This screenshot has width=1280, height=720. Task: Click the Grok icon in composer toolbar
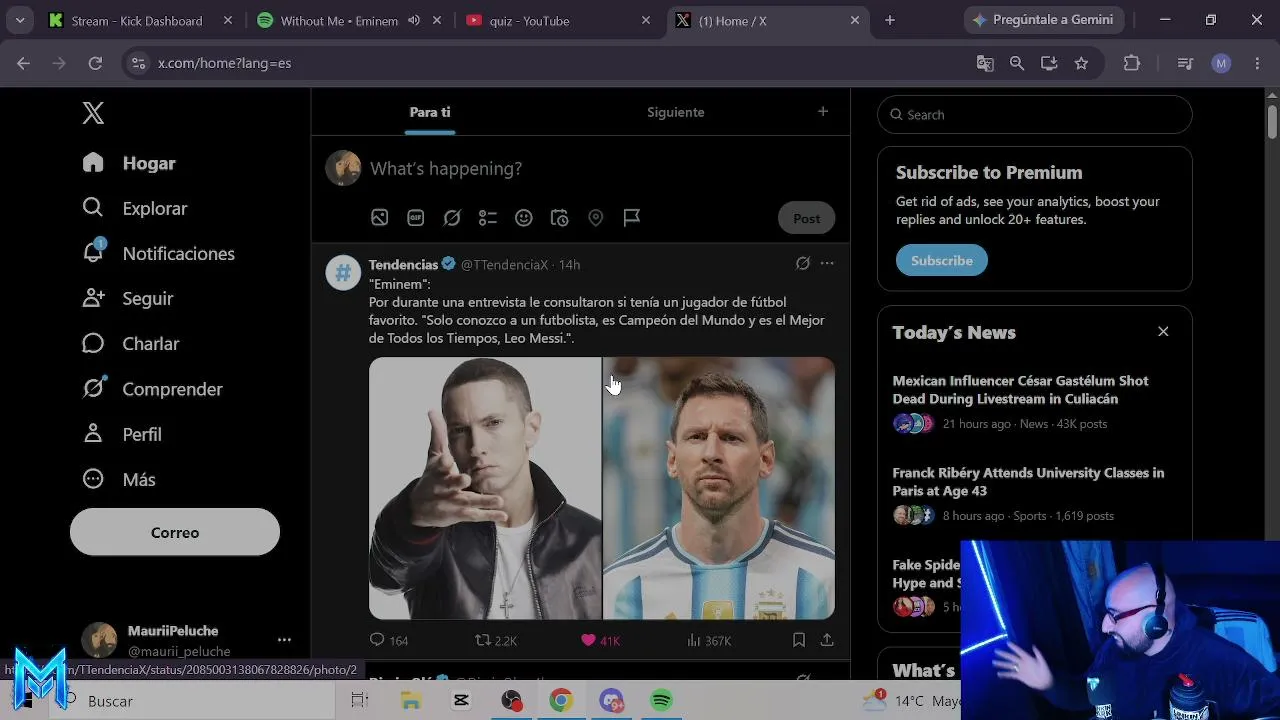click(452, 218)
